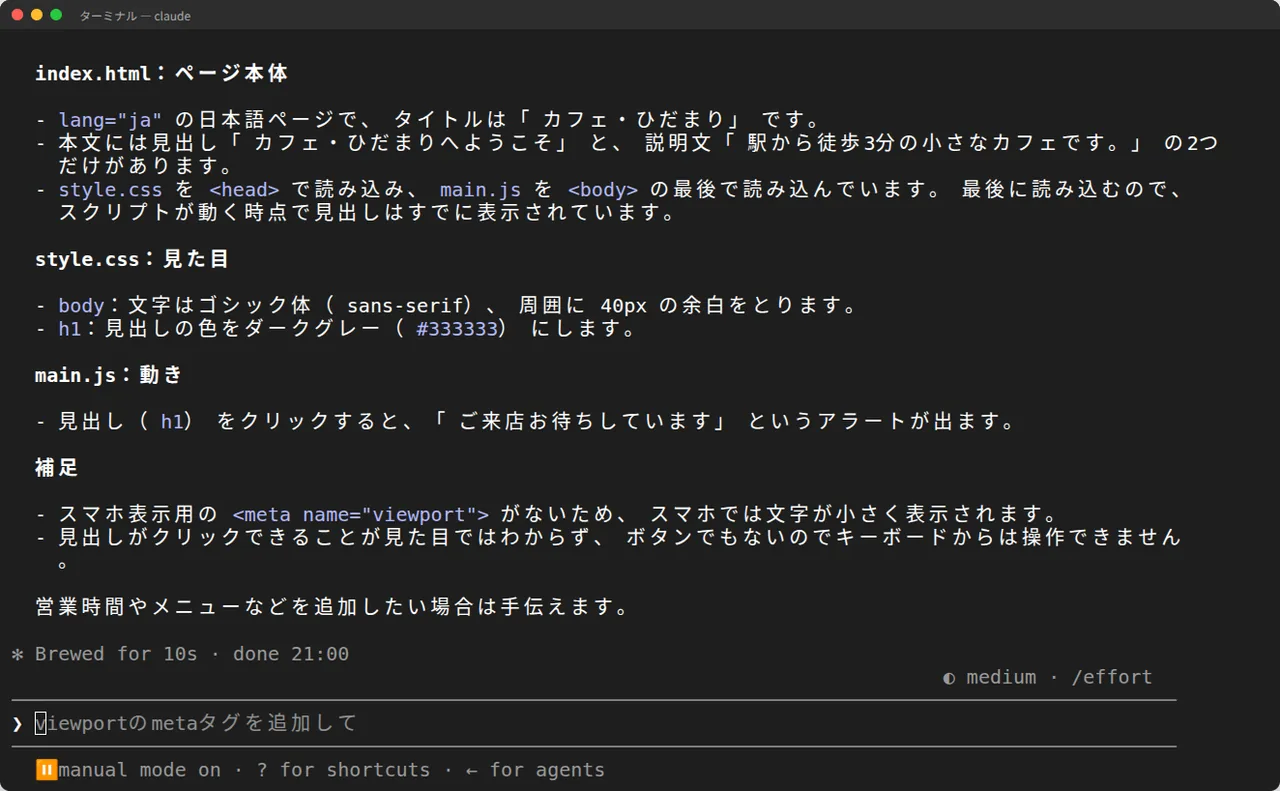Screen dimensions: 1280x791
Task: Click the window title "ターミナル — claude"
Action: tap(135, 16)
